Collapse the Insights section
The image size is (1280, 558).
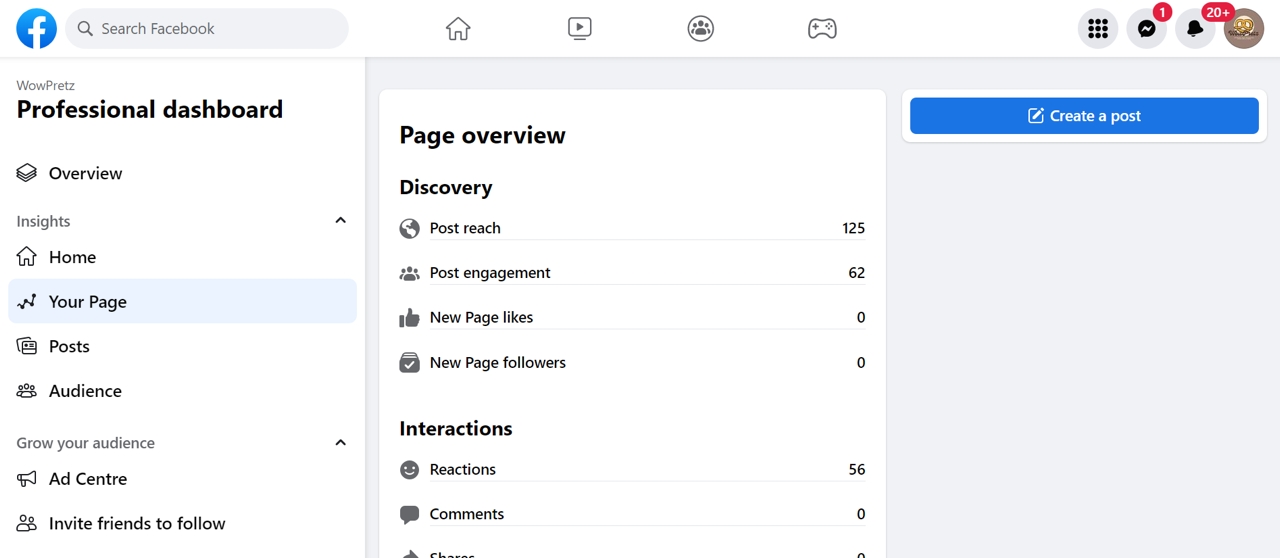340,221
